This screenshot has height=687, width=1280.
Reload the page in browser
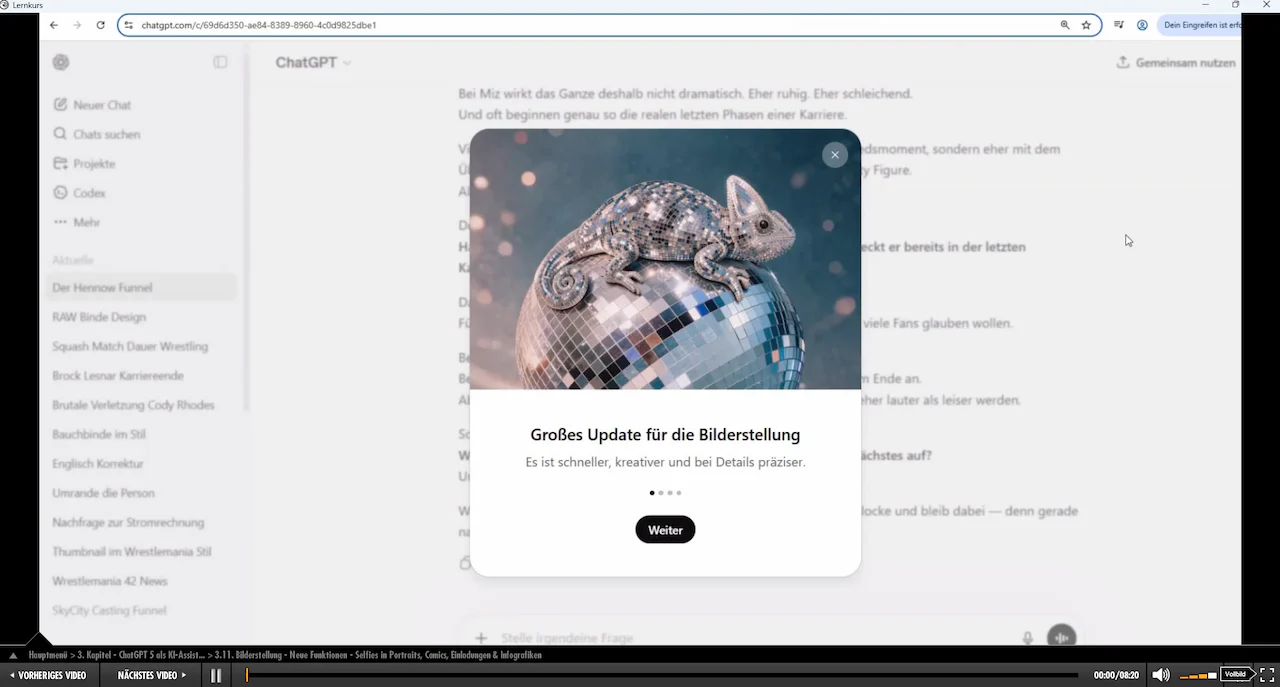point(100,25)
